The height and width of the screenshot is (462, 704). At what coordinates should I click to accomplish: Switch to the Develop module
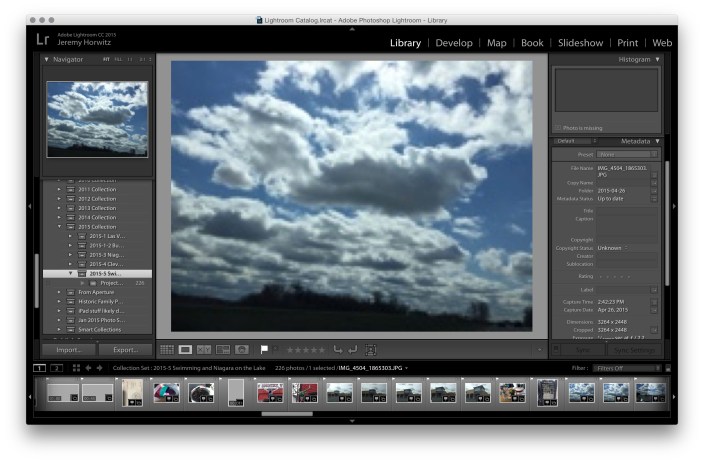[453, 43]
